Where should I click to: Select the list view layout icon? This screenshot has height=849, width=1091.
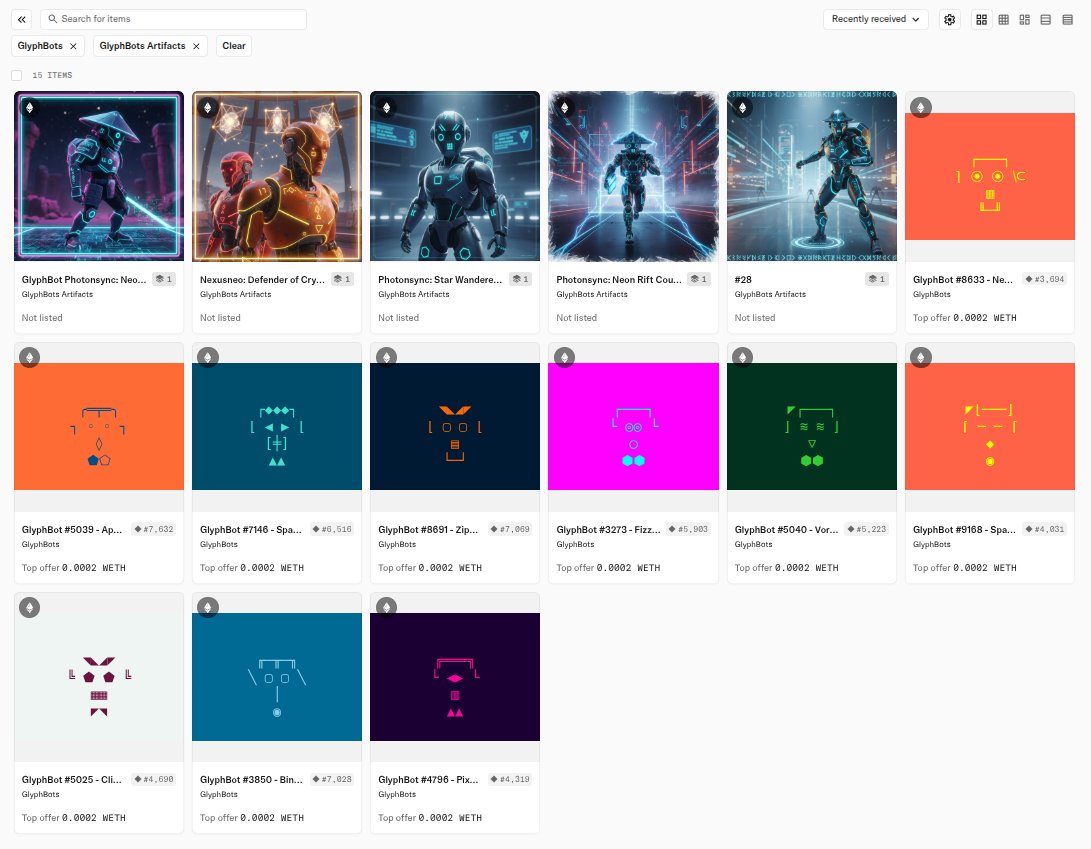coord(1046,19)
